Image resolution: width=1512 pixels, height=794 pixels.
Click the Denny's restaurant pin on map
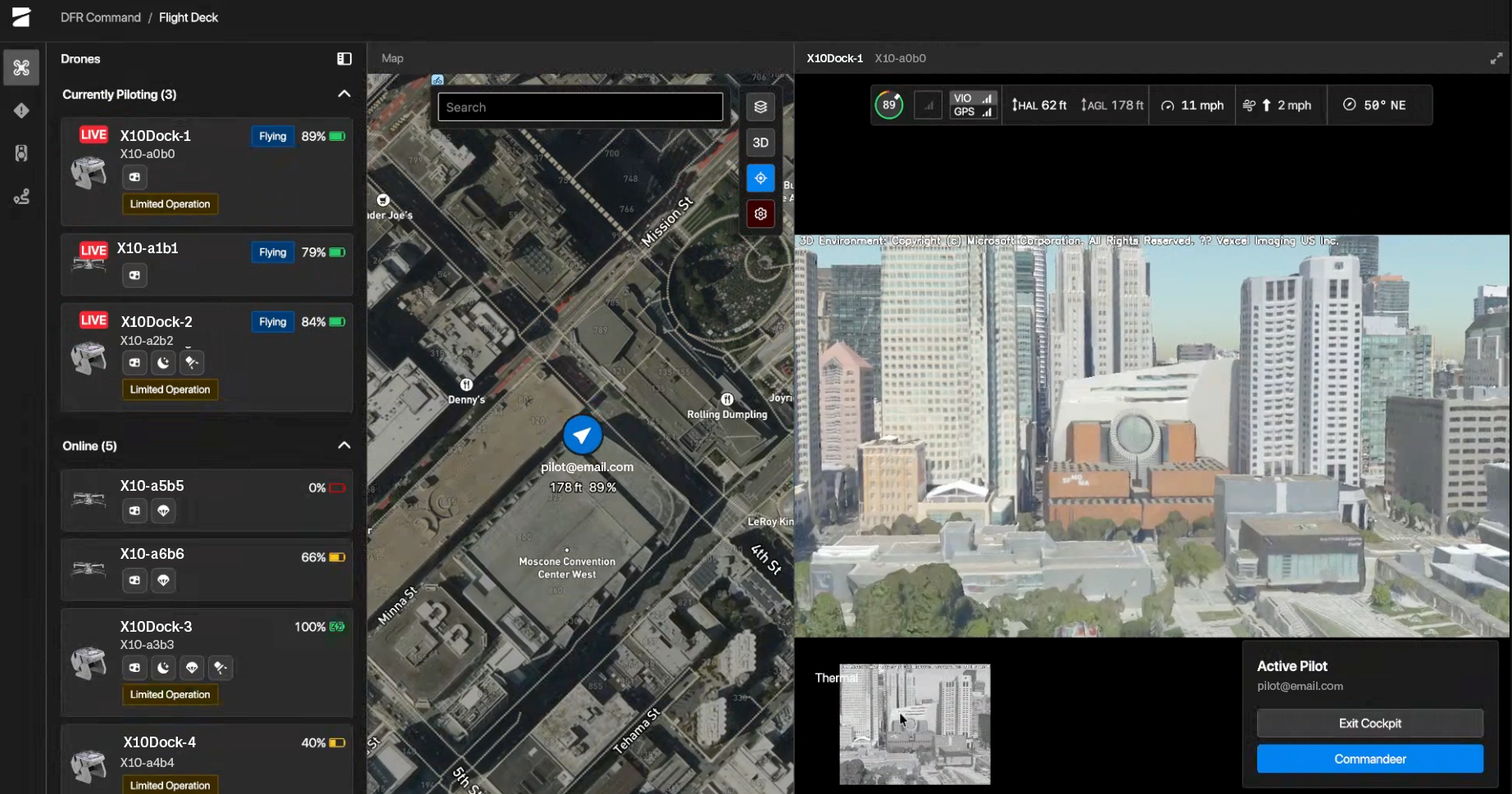466,384
